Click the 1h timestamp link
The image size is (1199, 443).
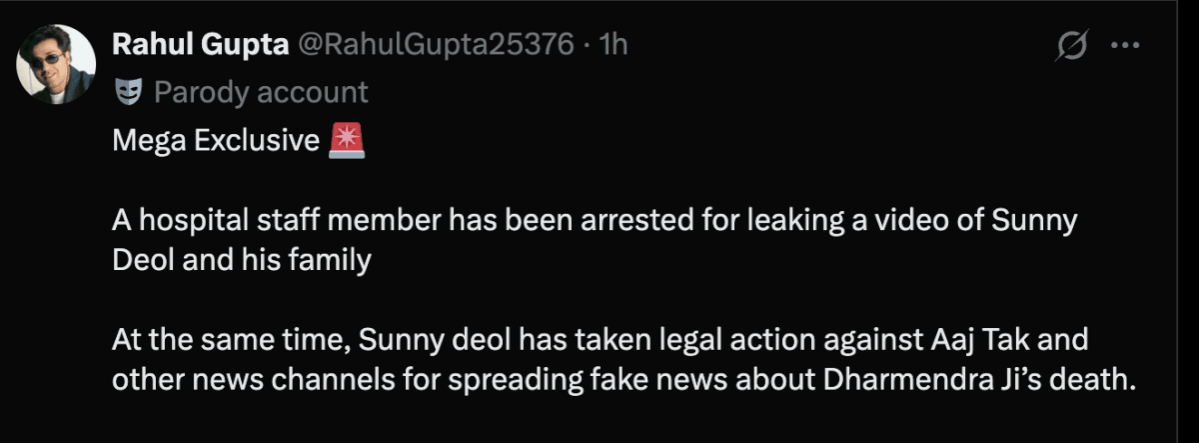pyautogui.click(x=612, y=45)
